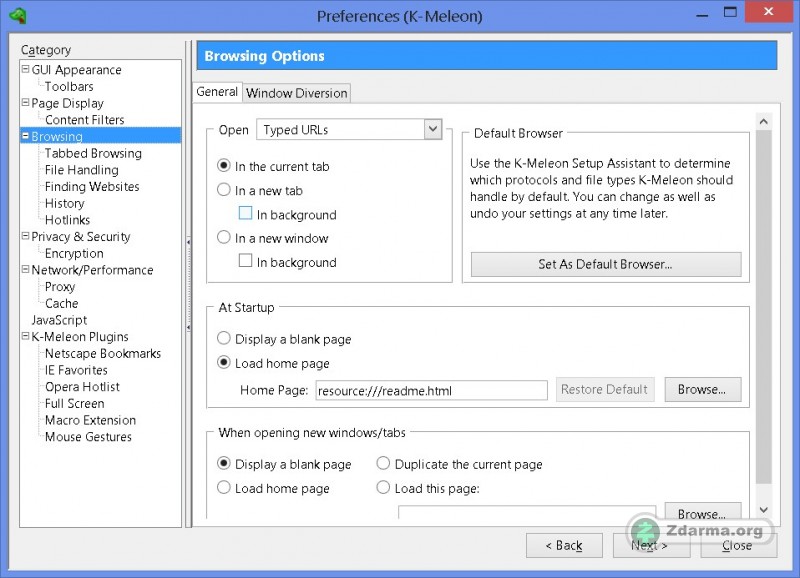The image size is (800, 578).
Task: Click the 'Load this page' URL field
Action: pyautogui.click(x=527, y=512)
